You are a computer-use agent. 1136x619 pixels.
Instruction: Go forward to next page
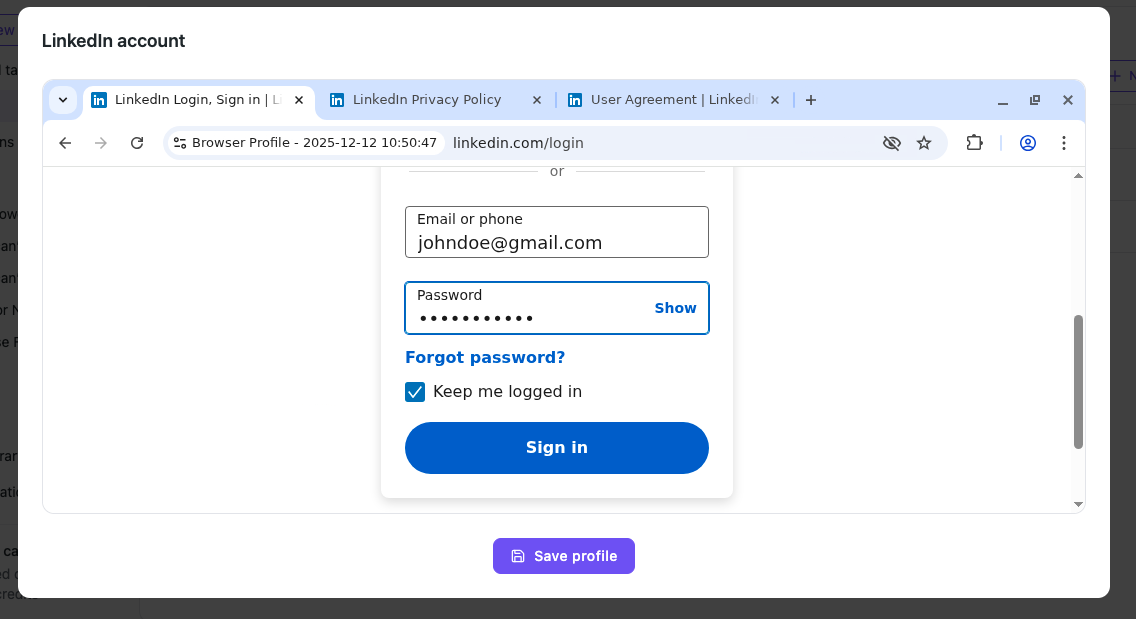coord(101,143)
